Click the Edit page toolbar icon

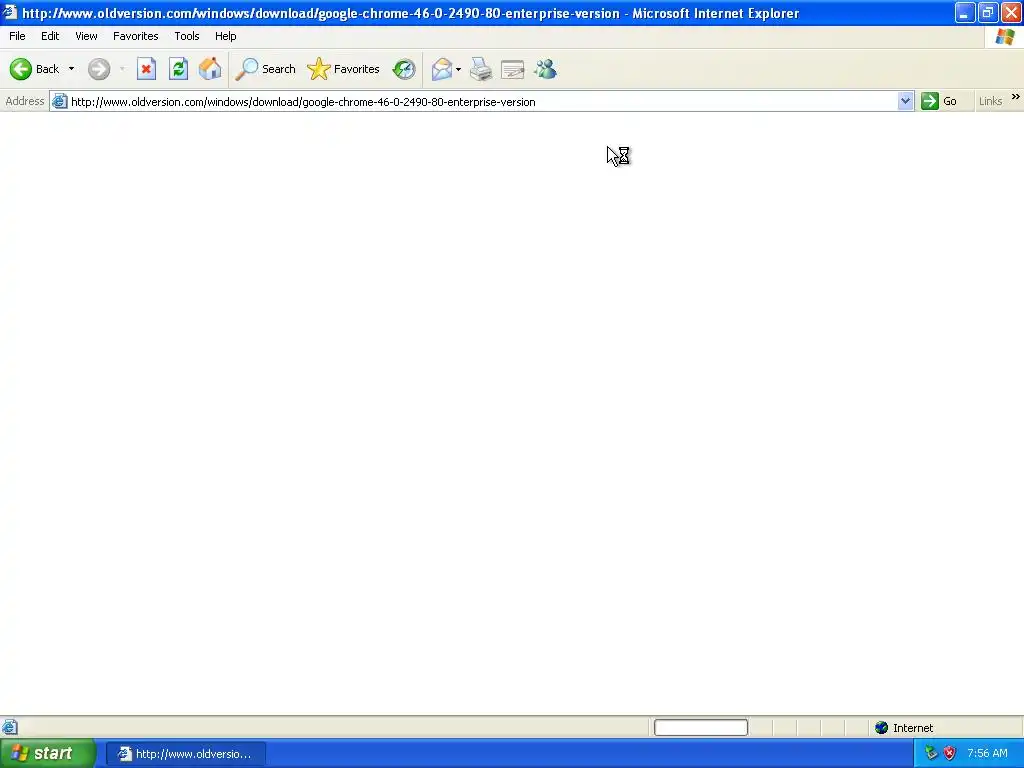click(x=513, y=69)
